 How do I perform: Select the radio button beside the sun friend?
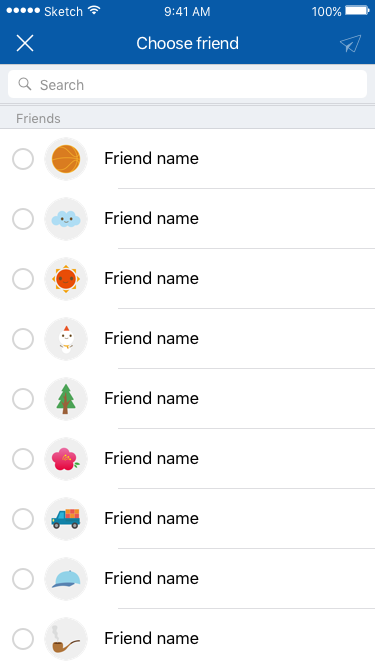point(23,279)
